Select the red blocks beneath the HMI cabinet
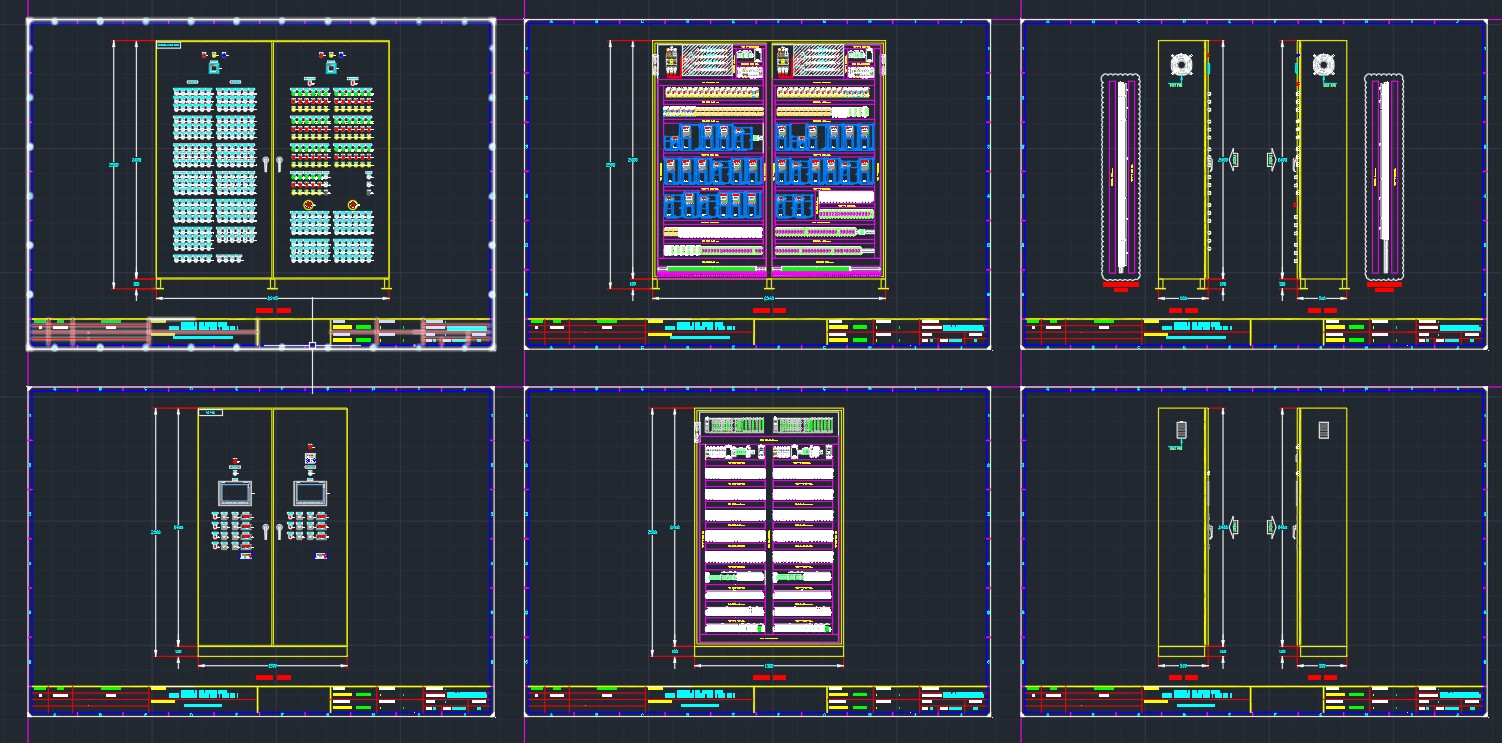Viewport: 1502px width, 743px height. [x=273, y=678]
